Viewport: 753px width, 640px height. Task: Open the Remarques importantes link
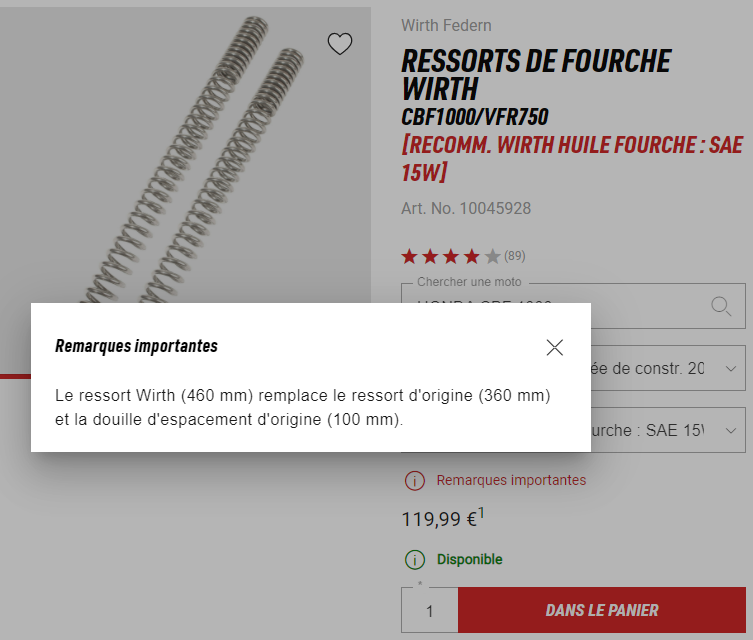pyautogui.click(x=511, y=480)
